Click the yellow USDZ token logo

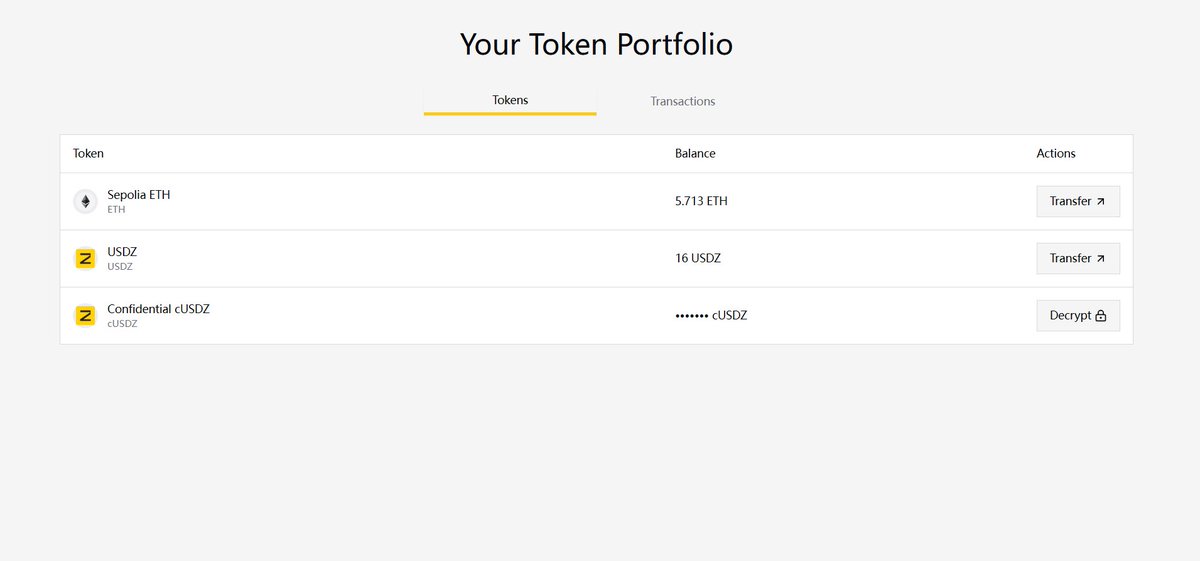[x=85, y=259]
